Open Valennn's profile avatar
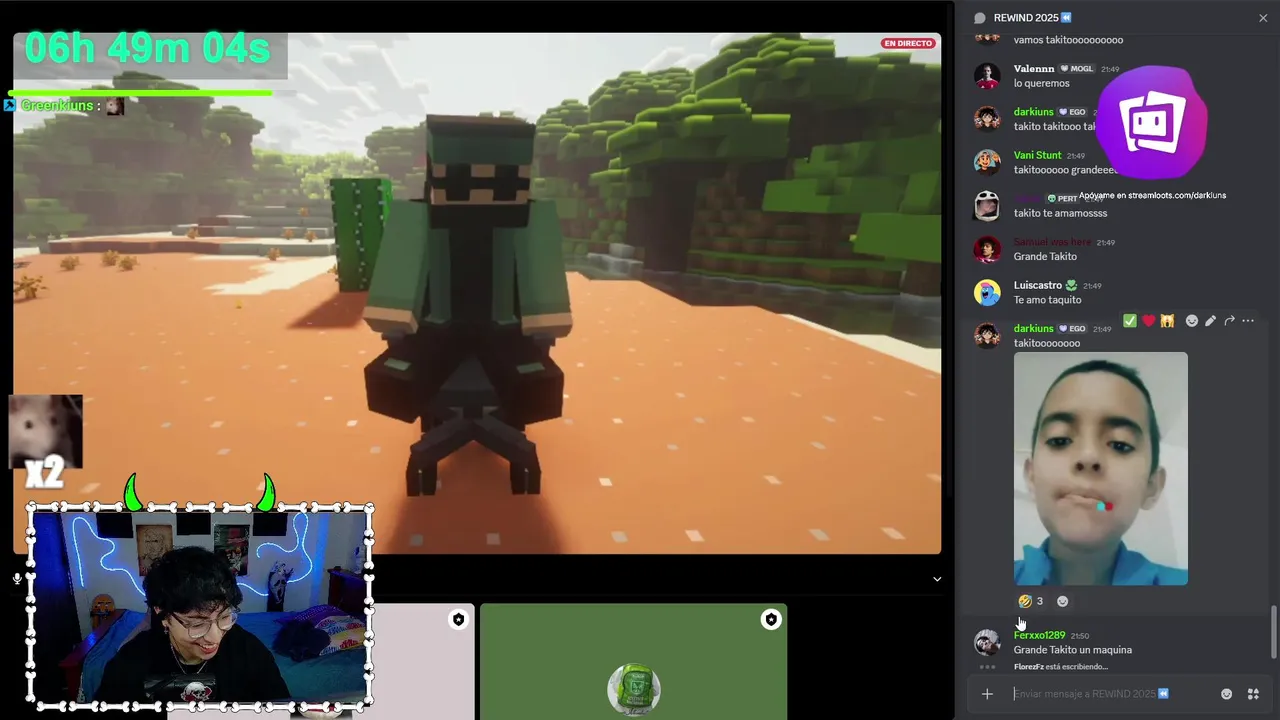Image resolution: width=1280 pixels, height=720 pixels. pyautogui.click(x=987, y=76)
